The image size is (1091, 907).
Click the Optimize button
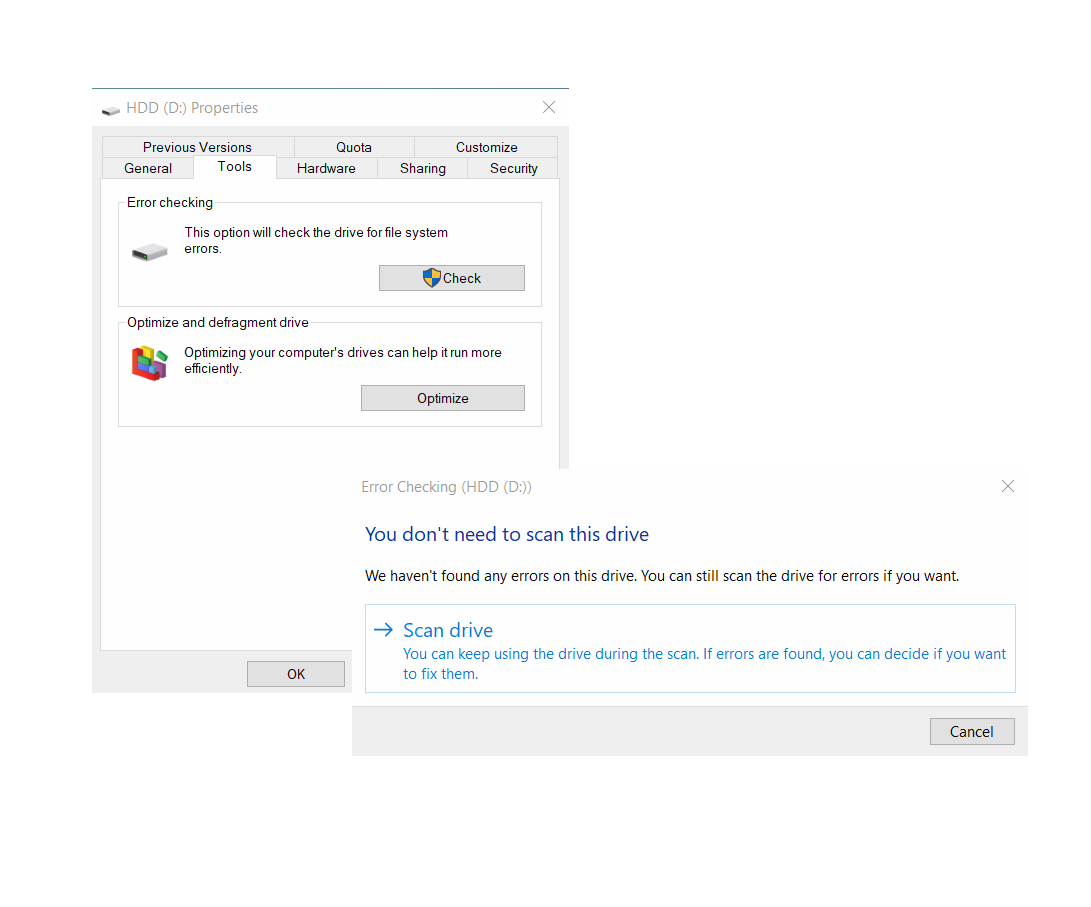[443, 399]
